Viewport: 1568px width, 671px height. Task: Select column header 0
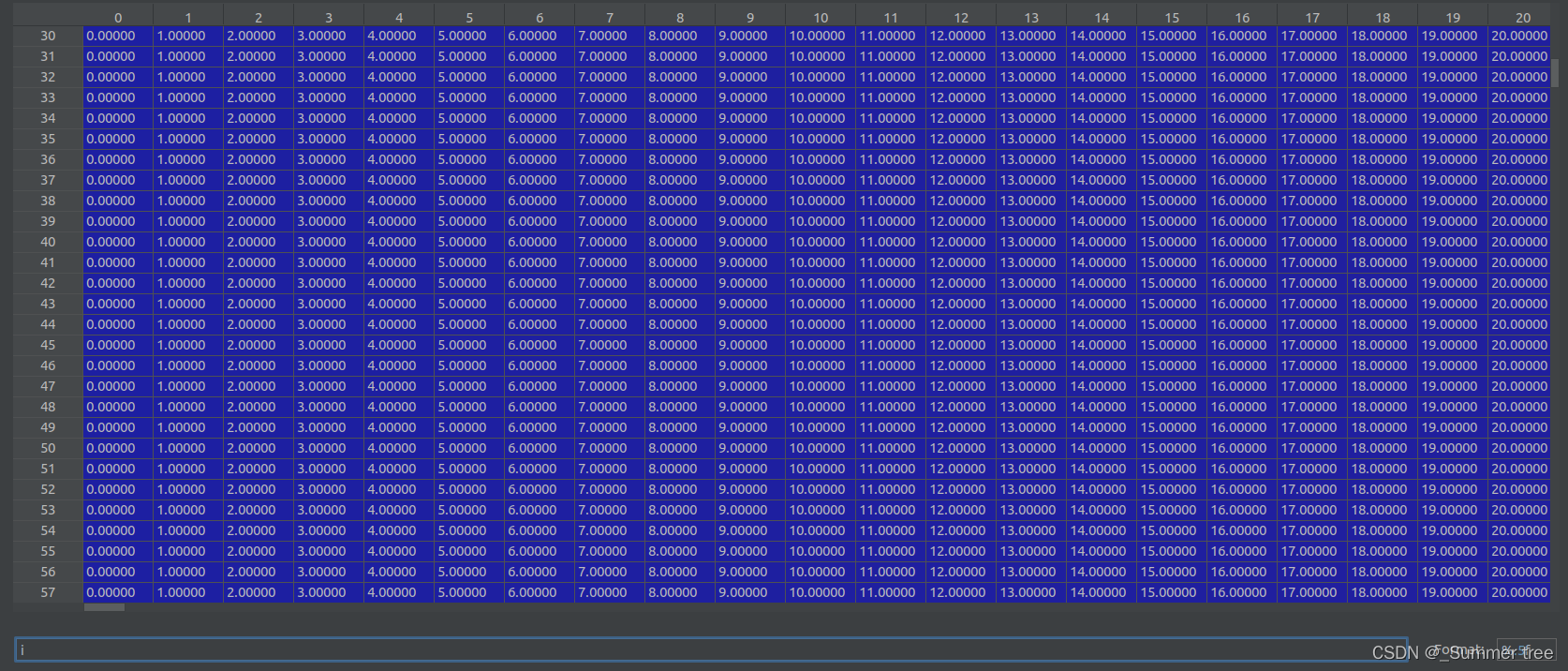tap(118, 17)
